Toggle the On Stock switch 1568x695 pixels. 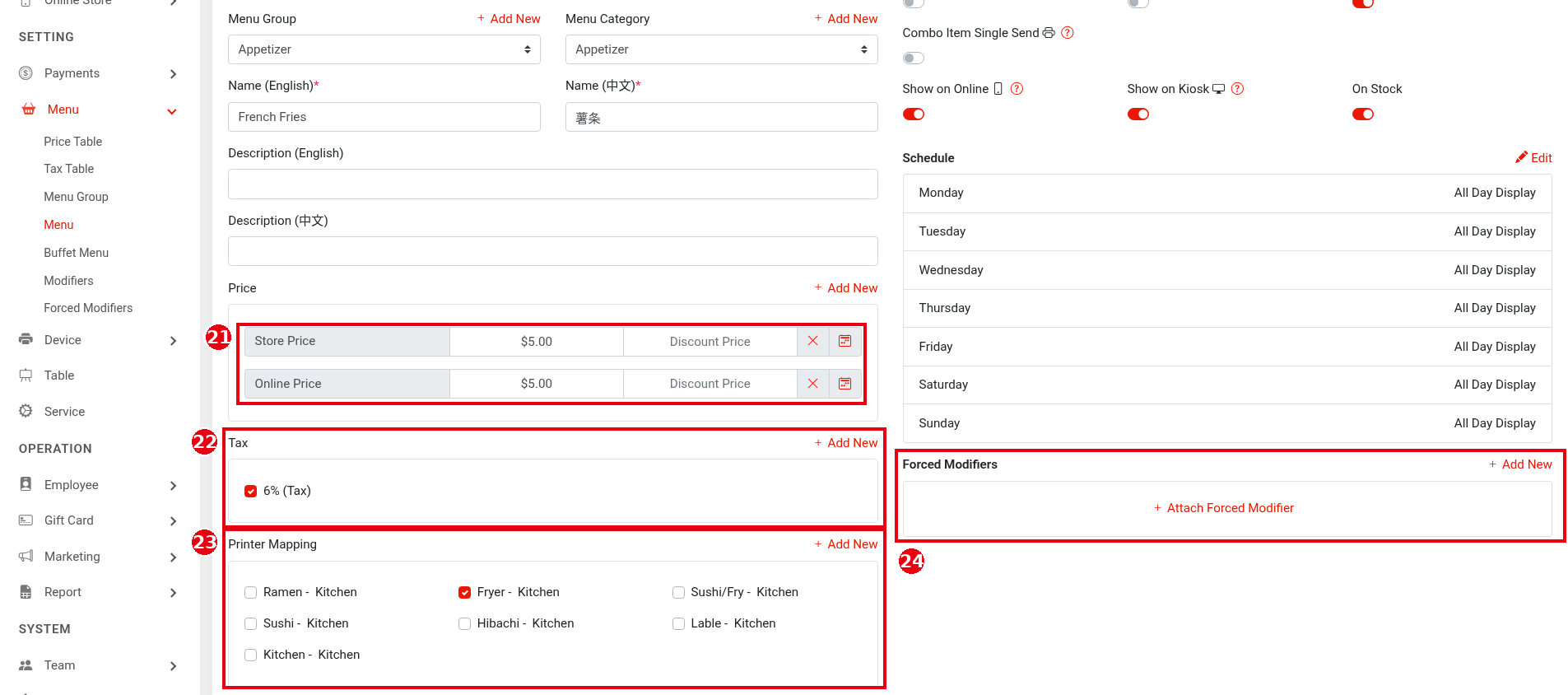pyautogui.click(x=1363, y=114)
